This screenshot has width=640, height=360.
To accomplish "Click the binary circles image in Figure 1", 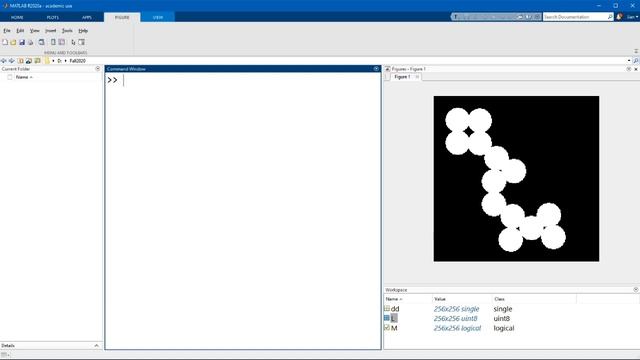I will [516, 178].
